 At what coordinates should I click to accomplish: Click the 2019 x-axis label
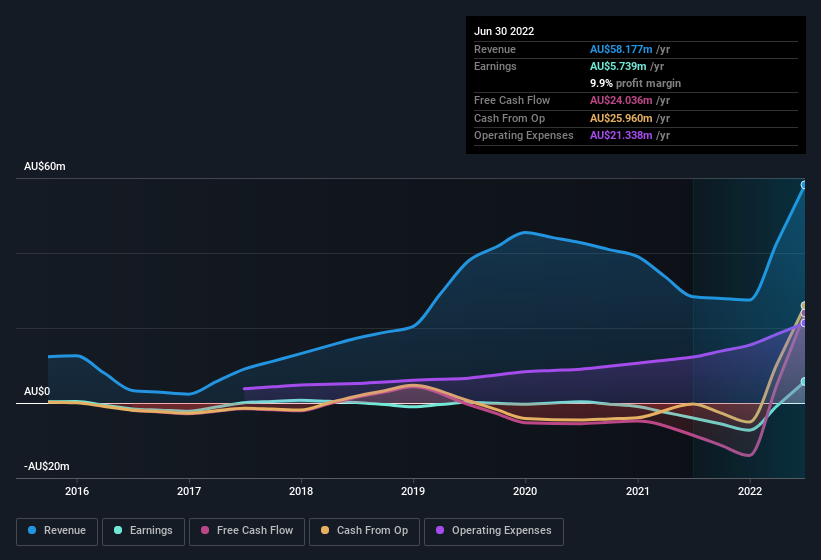pos(413,491)
